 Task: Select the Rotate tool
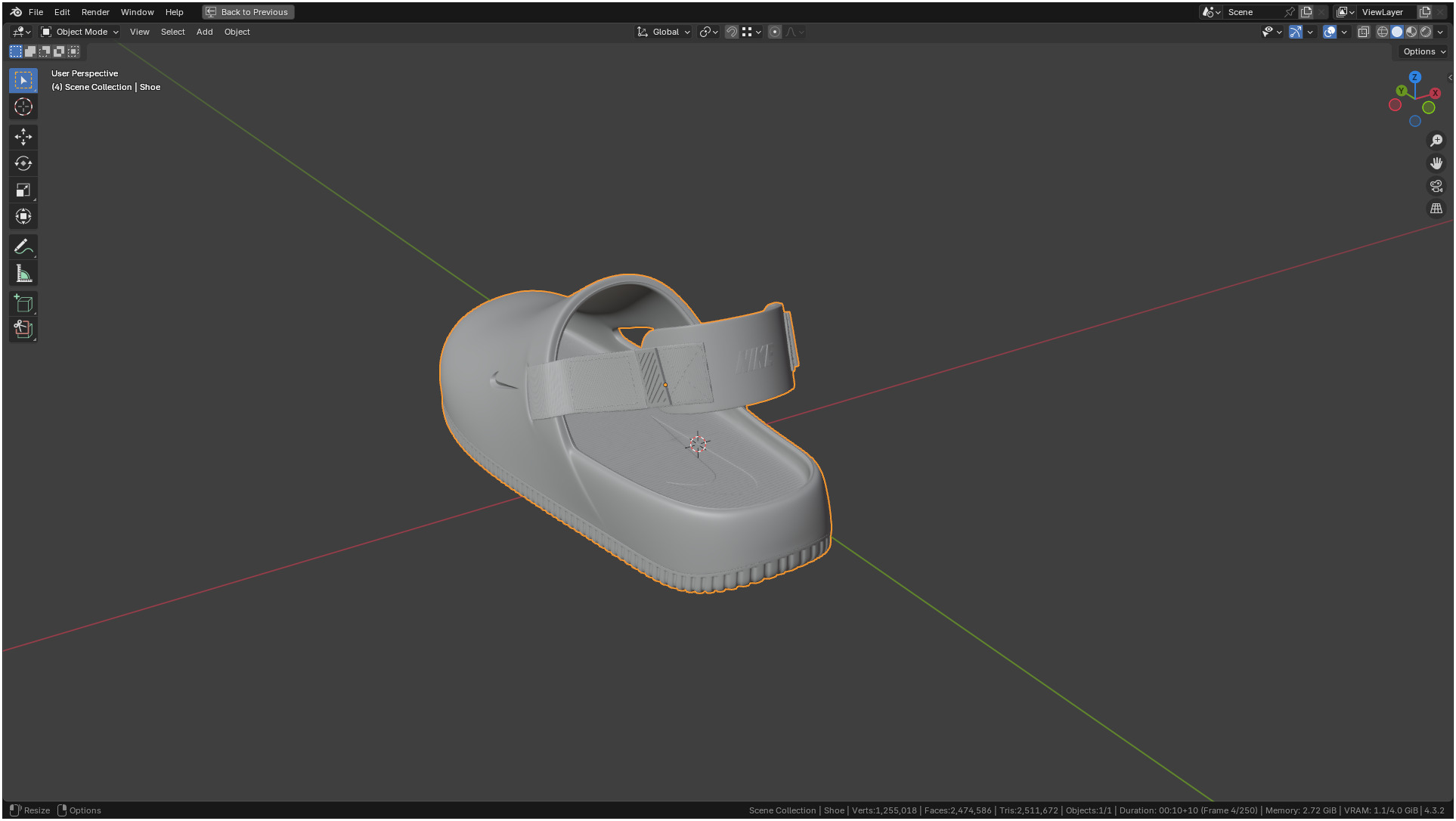click(x=23, y=163)
